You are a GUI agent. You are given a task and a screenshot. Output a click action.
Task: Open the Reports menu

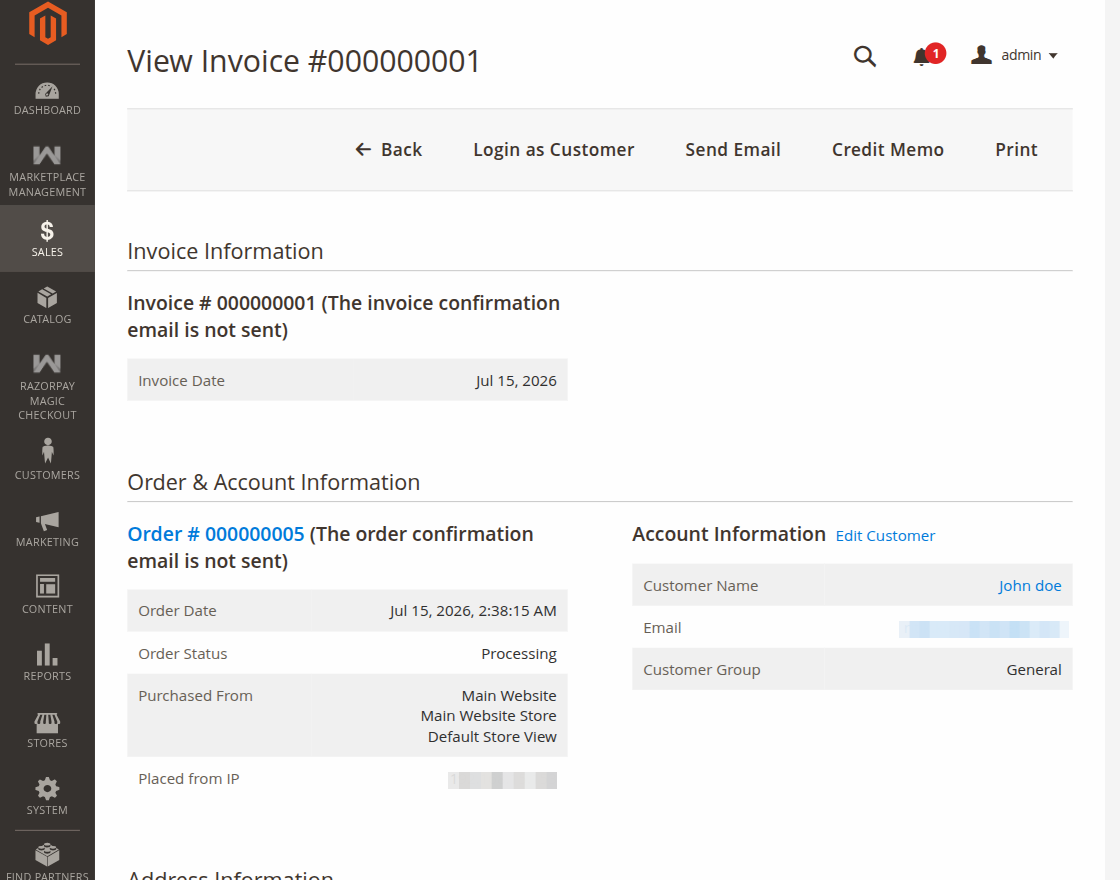point(47,663)
